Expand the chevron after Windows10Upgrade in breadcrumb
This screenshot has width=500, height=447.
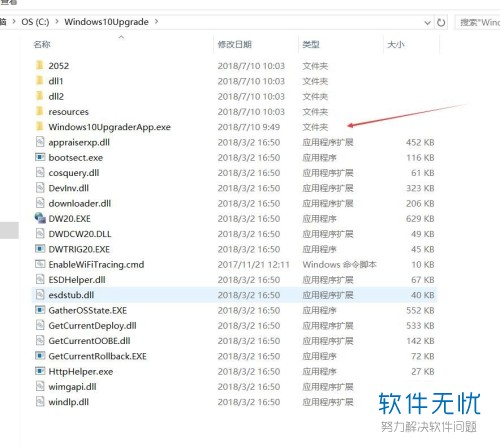[x=156, y=22]
